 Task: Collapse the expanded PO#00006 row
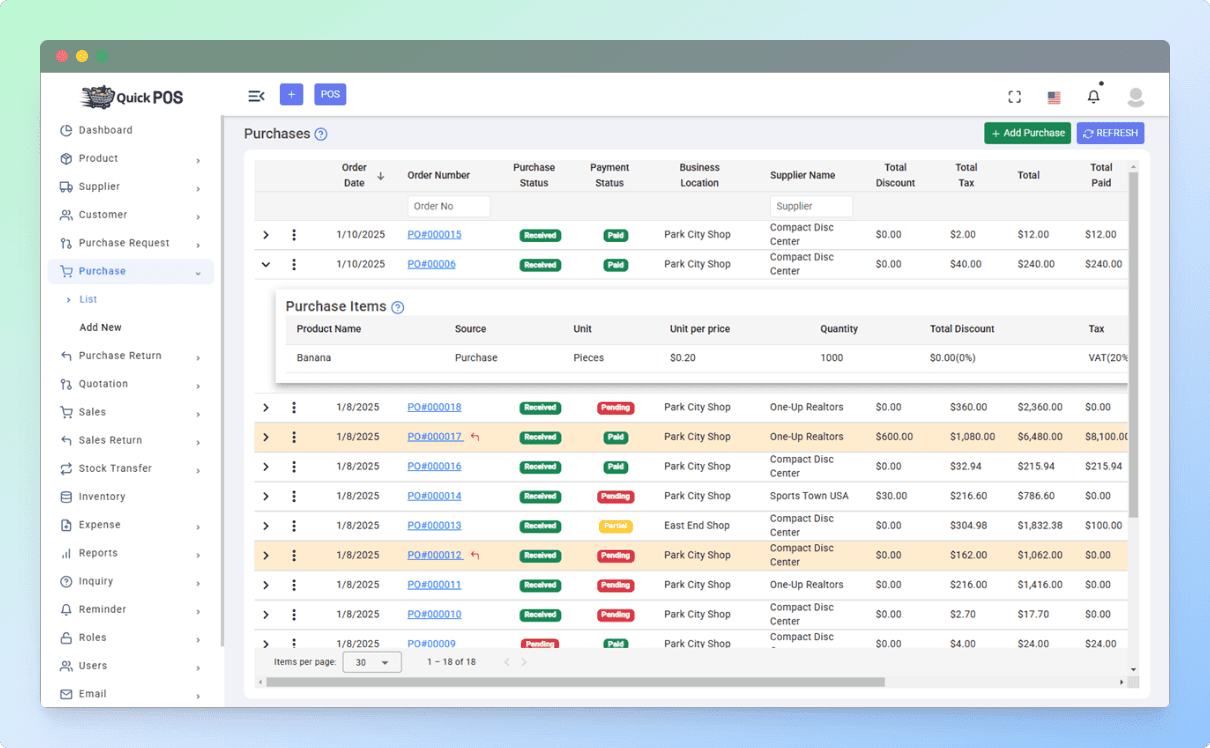266,264
